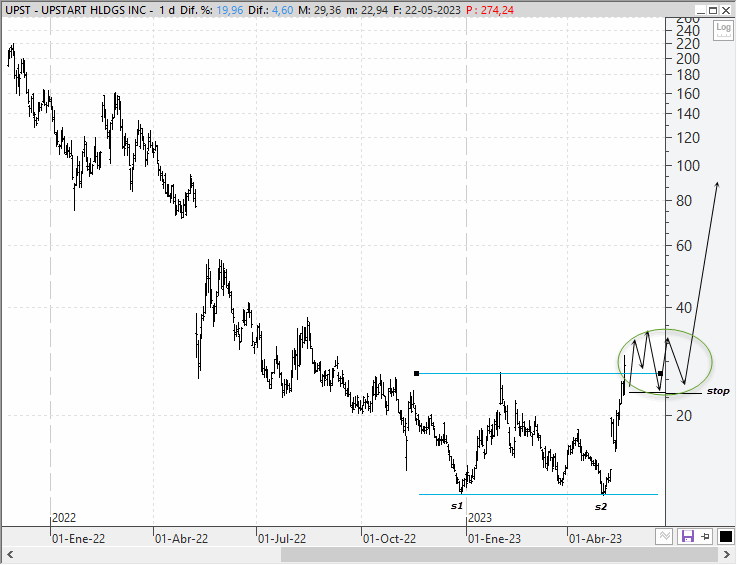The width and height of the screenshot is (737, 565).
Task: Open the black color swatch
Action: coord(725,536)
